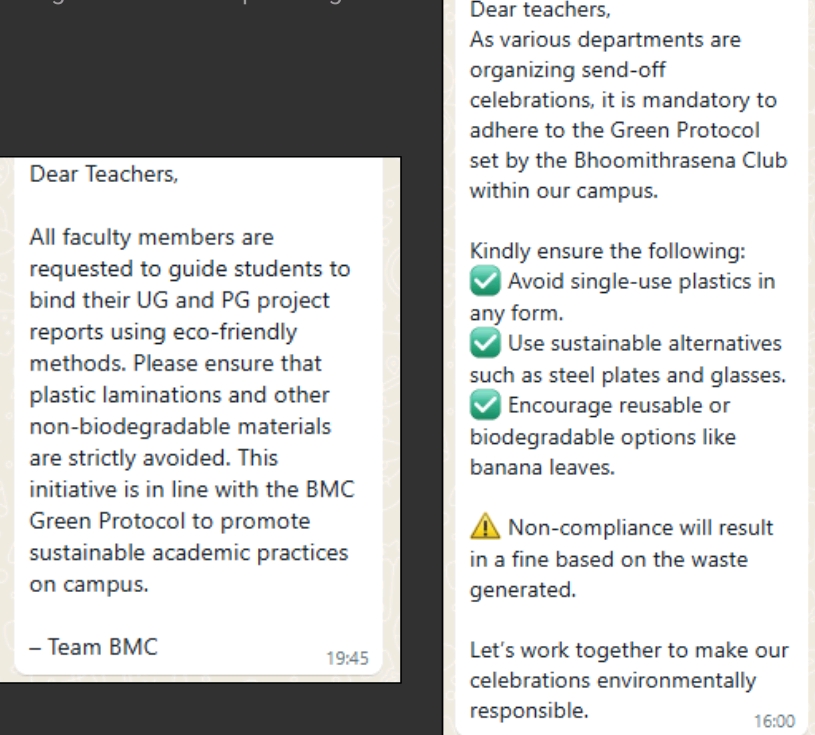Click the "Green Protocol to promote" line
815x735 pixels.
[170, 521]
